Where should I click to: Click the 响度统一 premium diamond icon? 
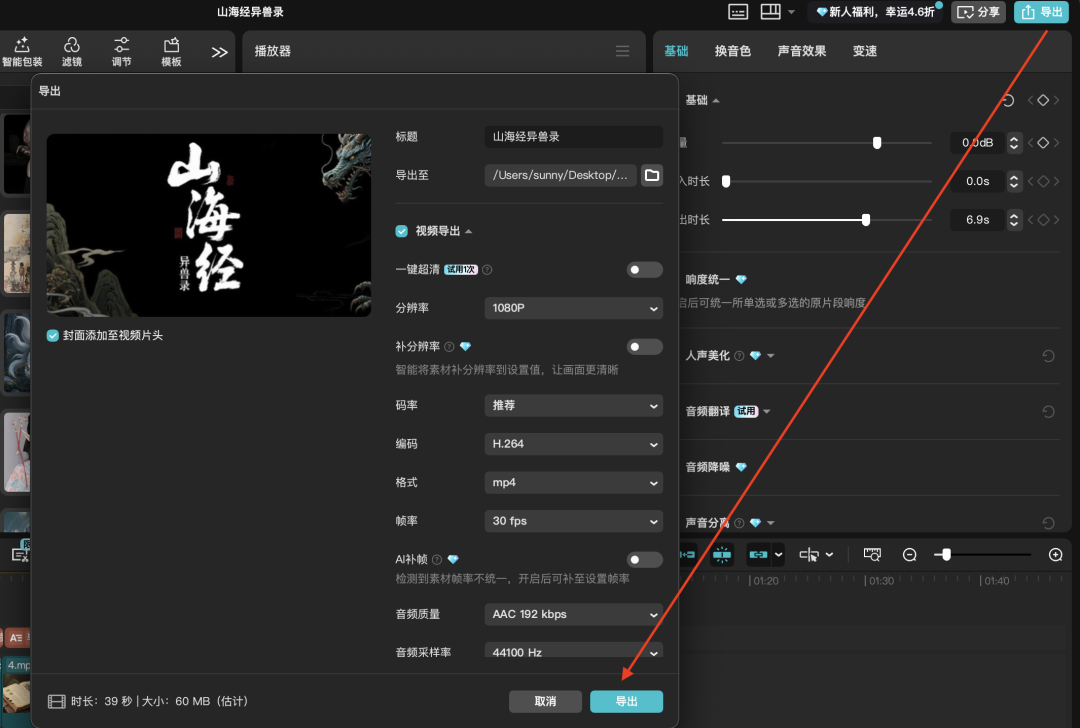[741, 280]
